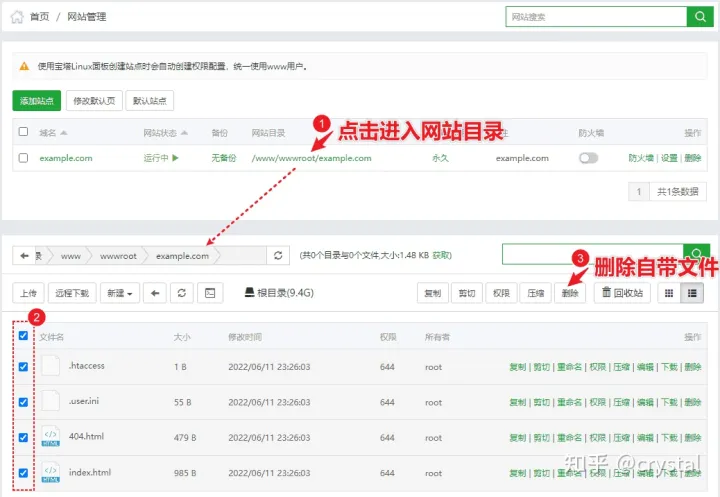Click the toolbar 删除 button
Image resolution: width=720 pixels, height=497 pixels.
point(570,293)
